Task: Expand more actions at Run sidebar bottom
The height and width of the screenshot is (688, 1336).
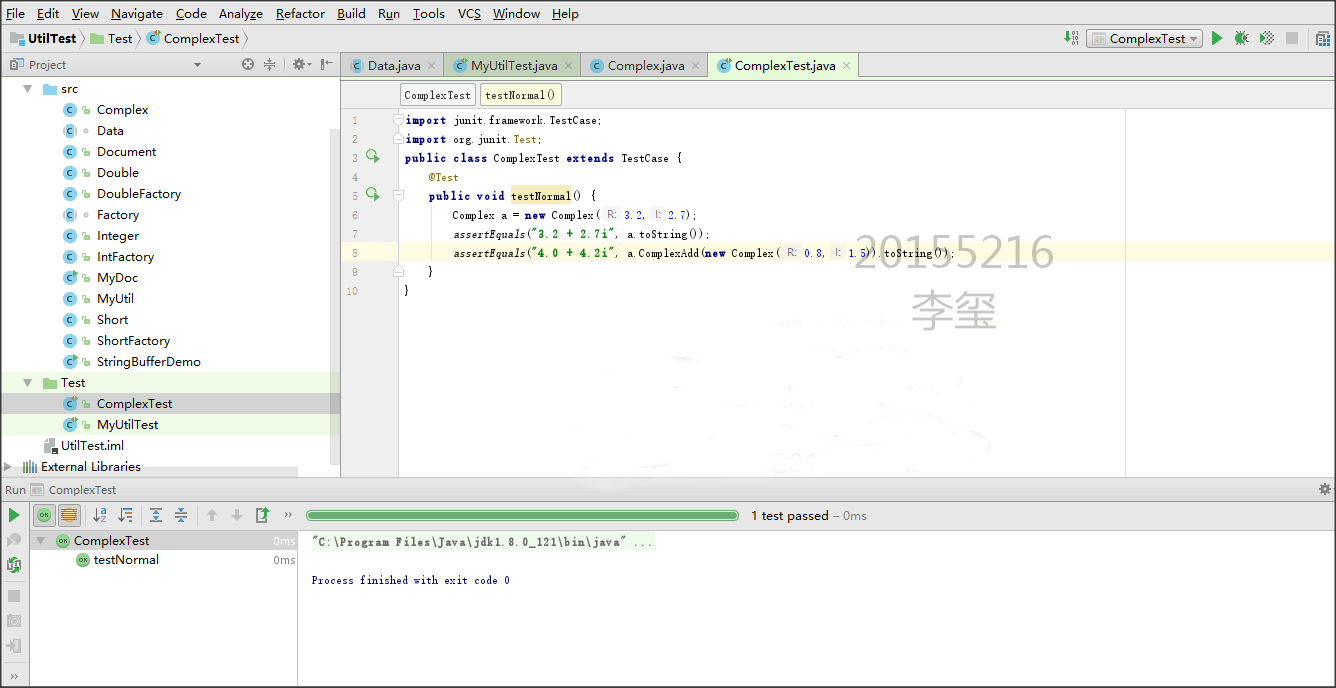Action: 14,676
